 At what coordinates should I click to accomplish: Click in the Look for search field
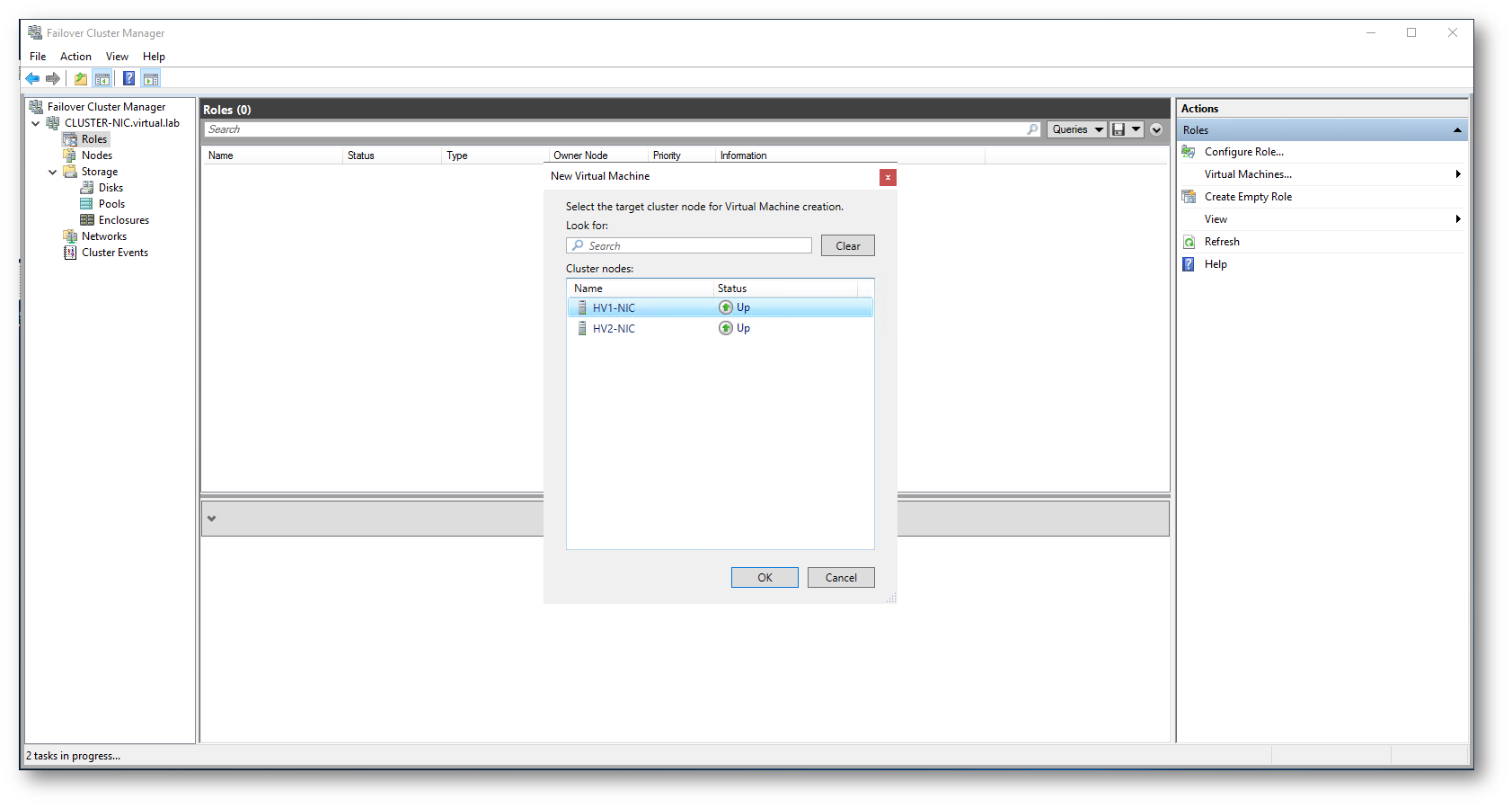(x=689, y=246)
